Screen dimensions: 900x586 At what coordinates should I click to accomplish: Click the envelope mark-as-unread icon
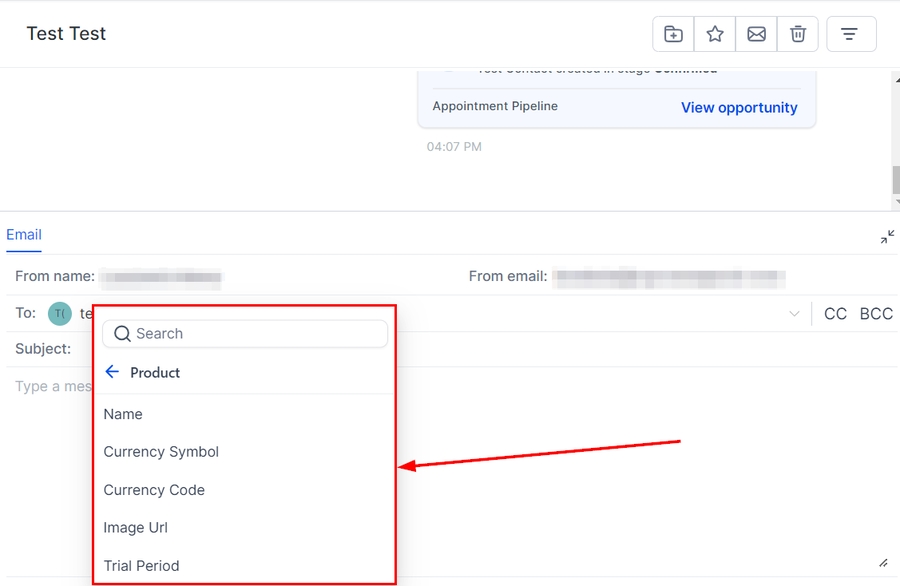click(x=757, y=34)
